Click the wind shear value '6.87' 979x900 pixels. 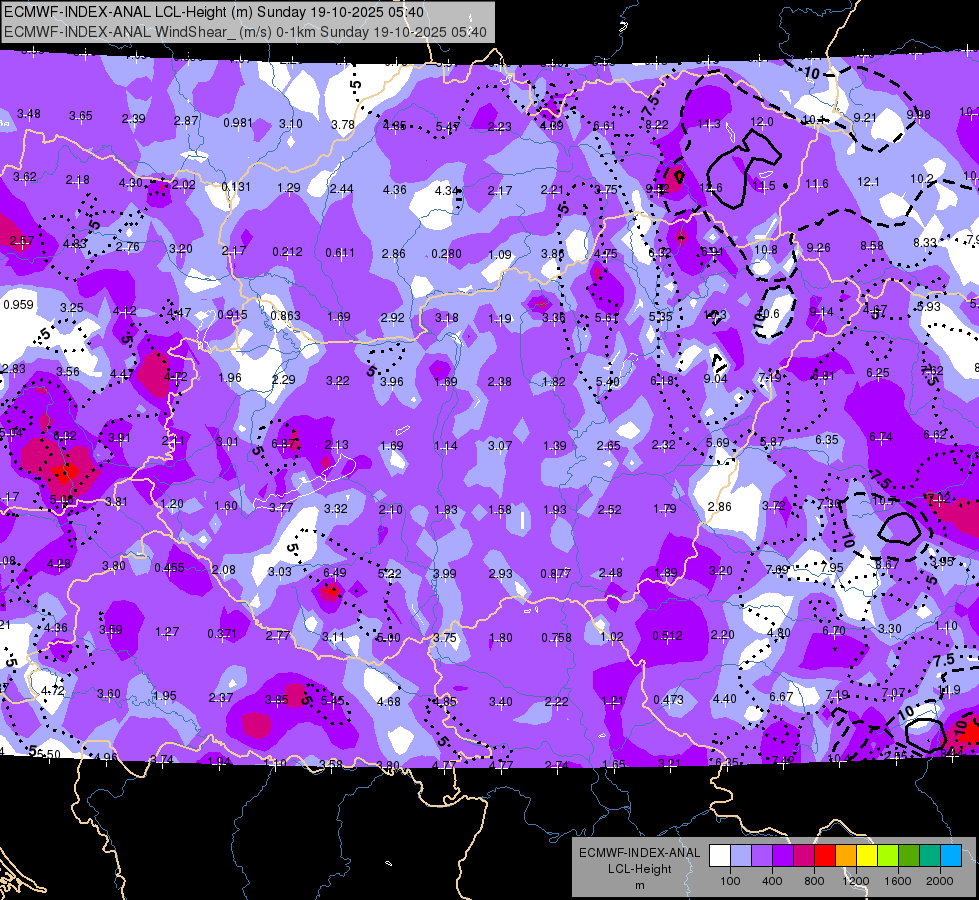[x=284, y=443]
